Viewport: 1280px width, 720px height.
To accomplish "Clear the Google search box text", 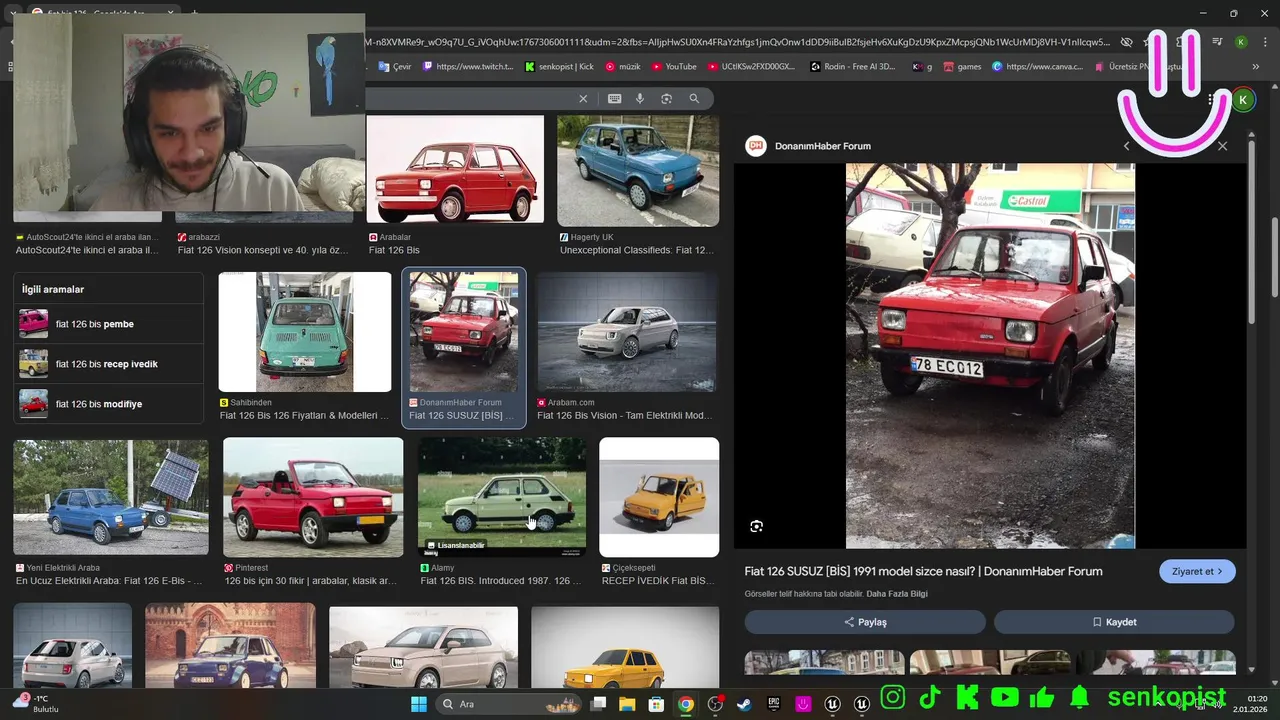I will [x=583, y=99].
